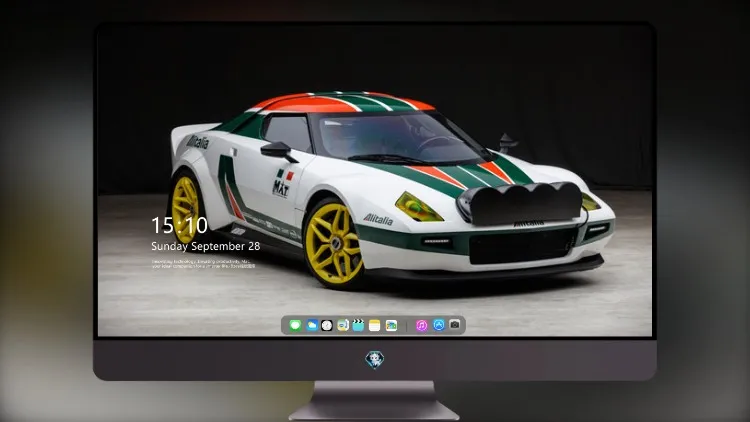Open the Clock app in dock

point(327,325)
